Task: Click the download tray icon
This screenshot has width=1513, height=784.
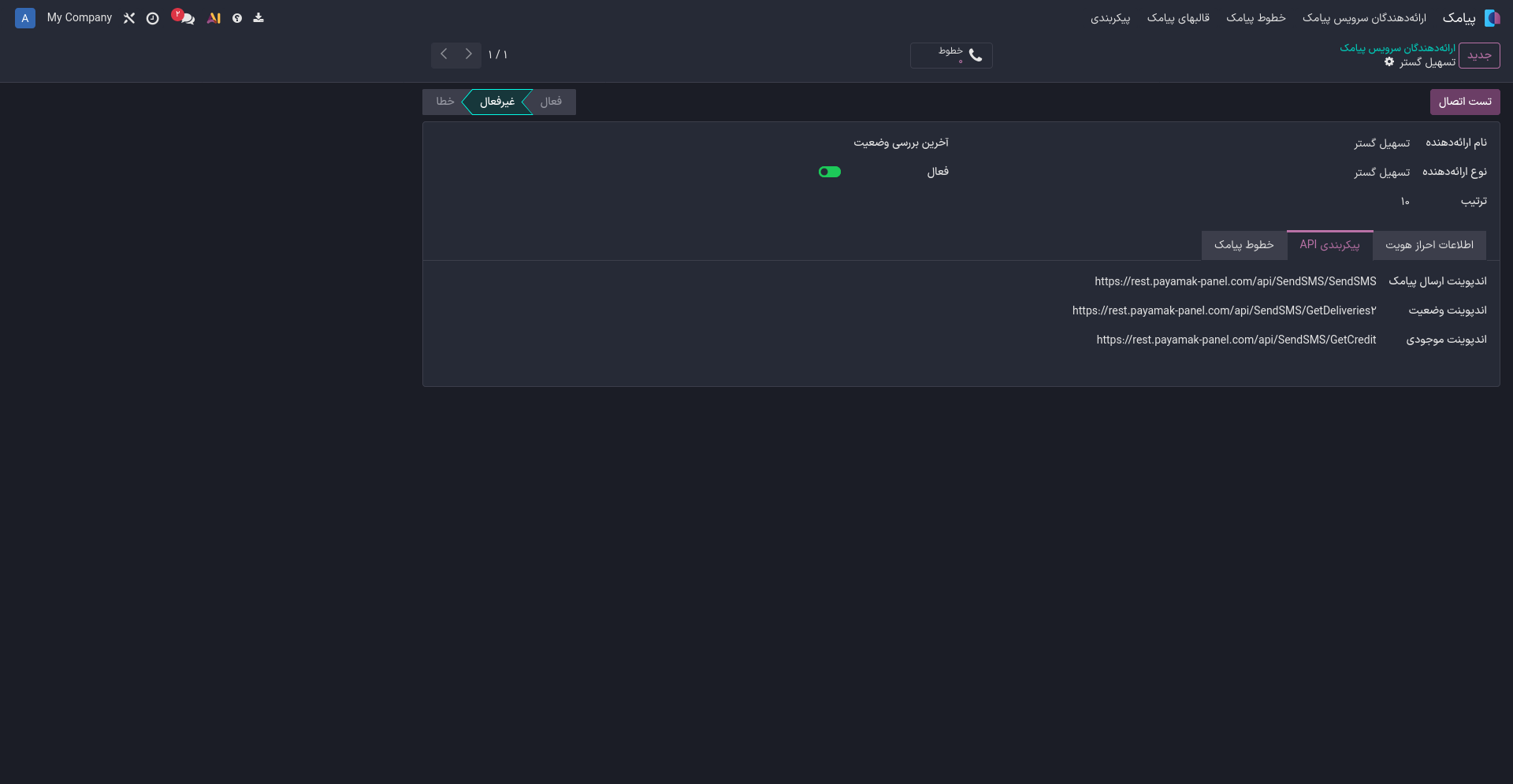Action: pyautogui.click(x=258, y=18)
